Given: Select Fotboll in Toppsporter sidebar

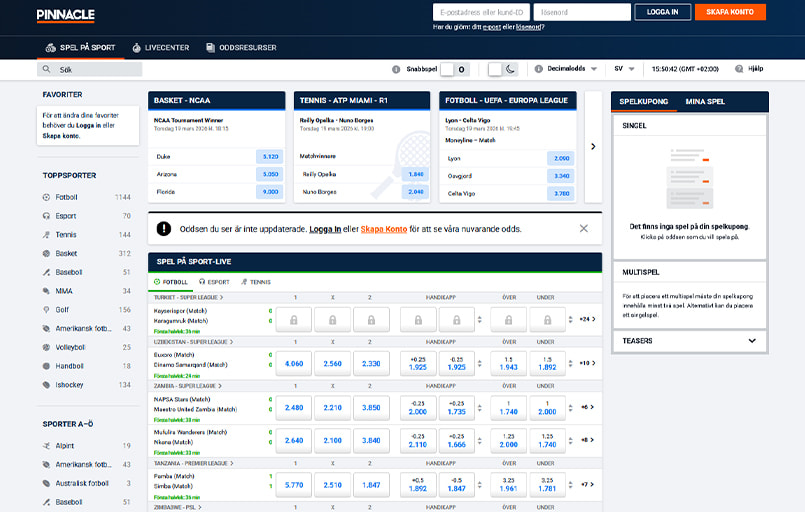Looking at the screenshot, I should click(67, 197).
